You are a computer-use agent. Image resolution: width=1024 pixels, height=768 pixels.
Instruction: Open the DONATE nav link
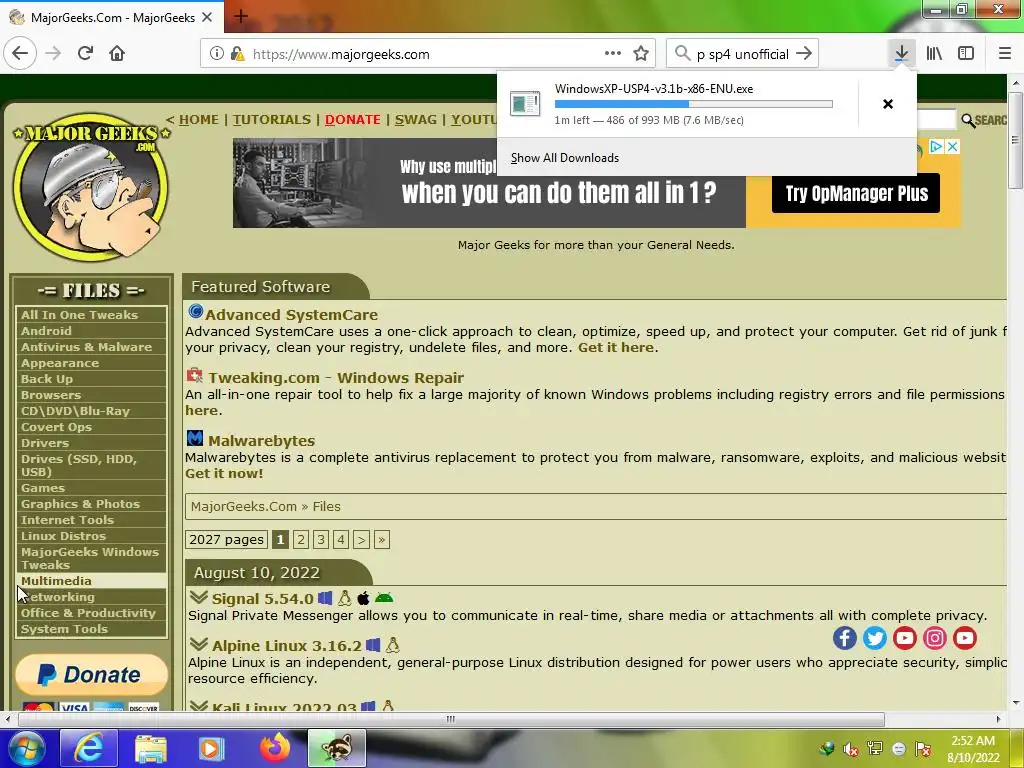353,120
